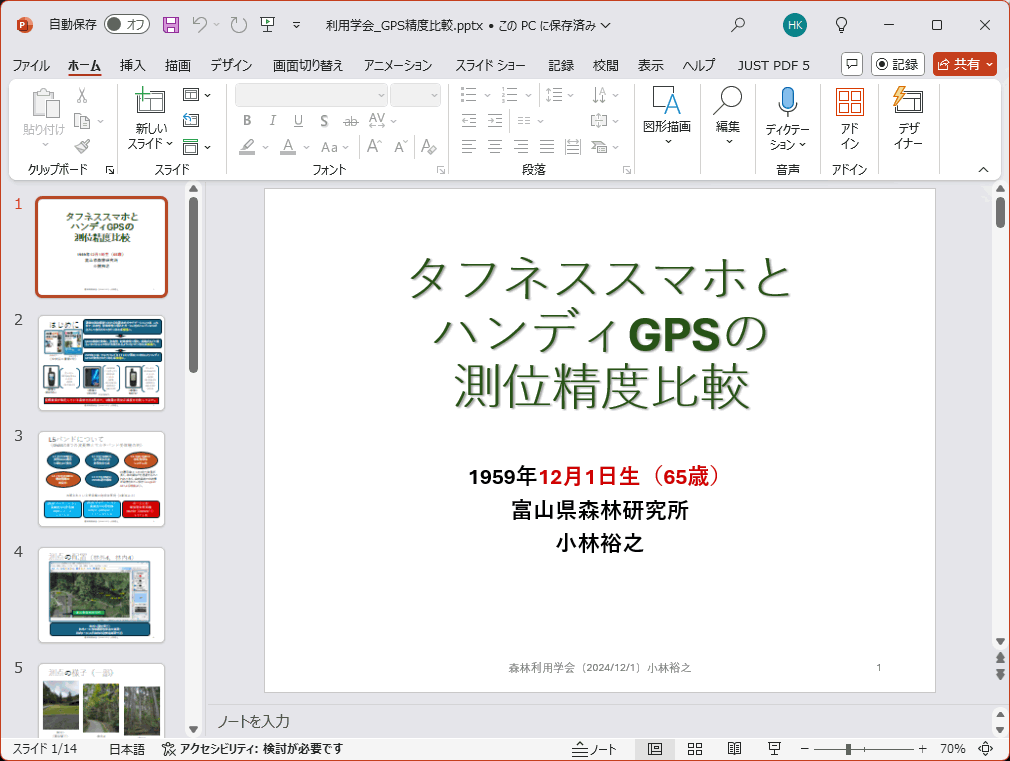Switch to slide sorter view icon

point(694,749)
